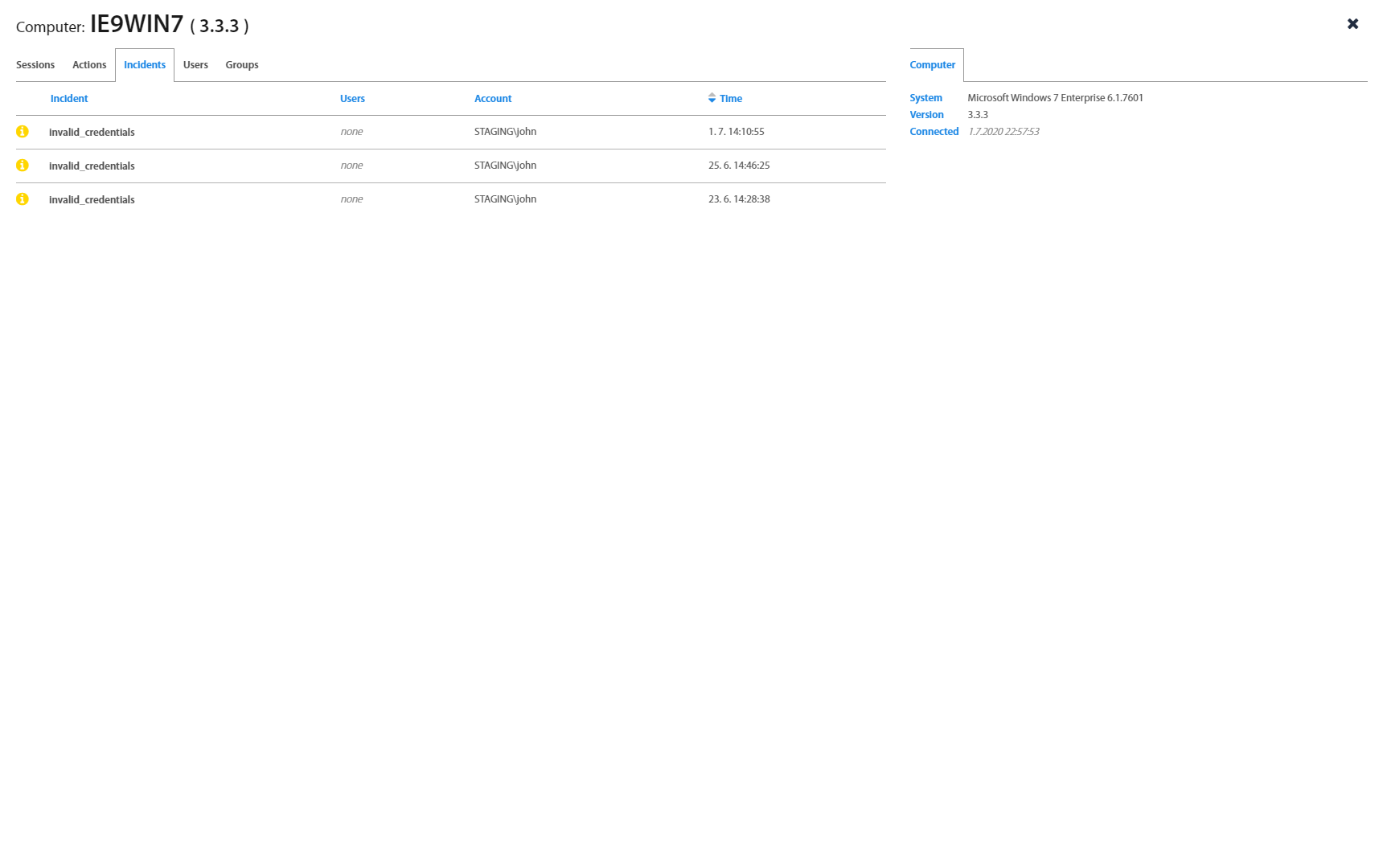This screenshot has width=1383, height=868.
Task: Click the Time column sort arrow icon
Action: click(712, 98)
